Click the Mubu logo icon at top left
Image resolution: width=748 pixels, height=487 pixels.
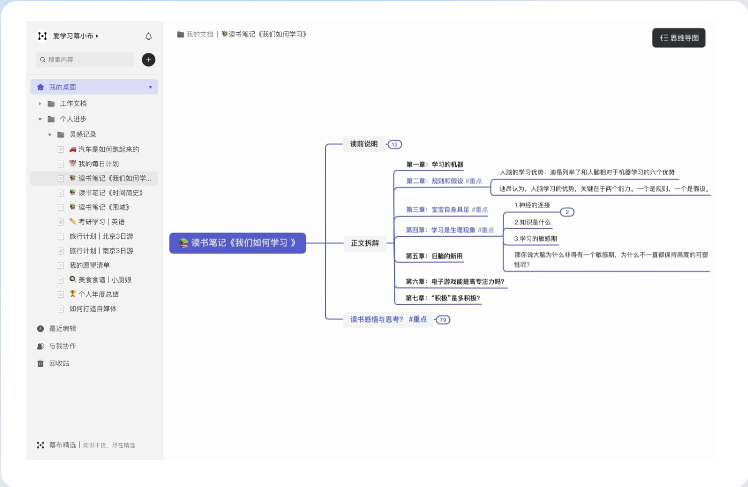pyautogui.click(x=42, y=36)
